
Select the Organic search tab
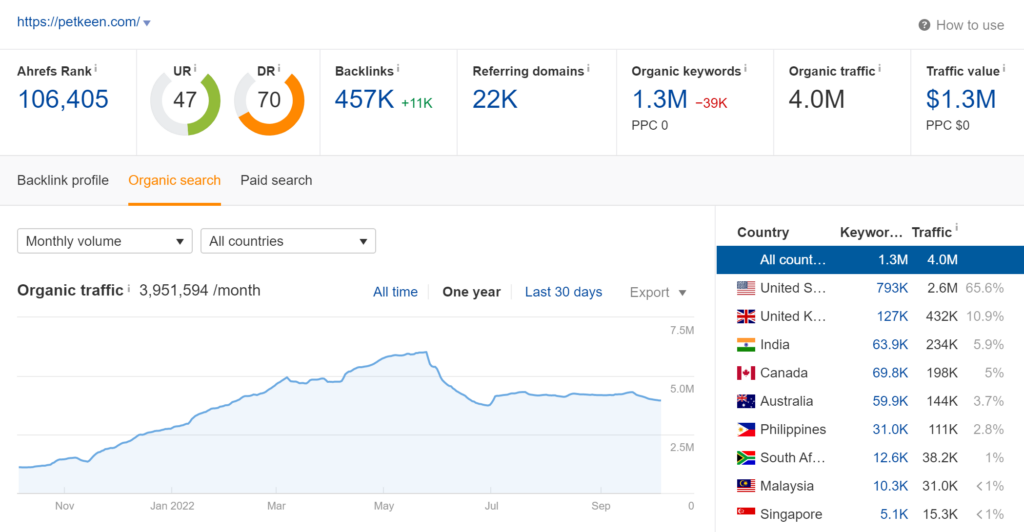coord(174,180)
